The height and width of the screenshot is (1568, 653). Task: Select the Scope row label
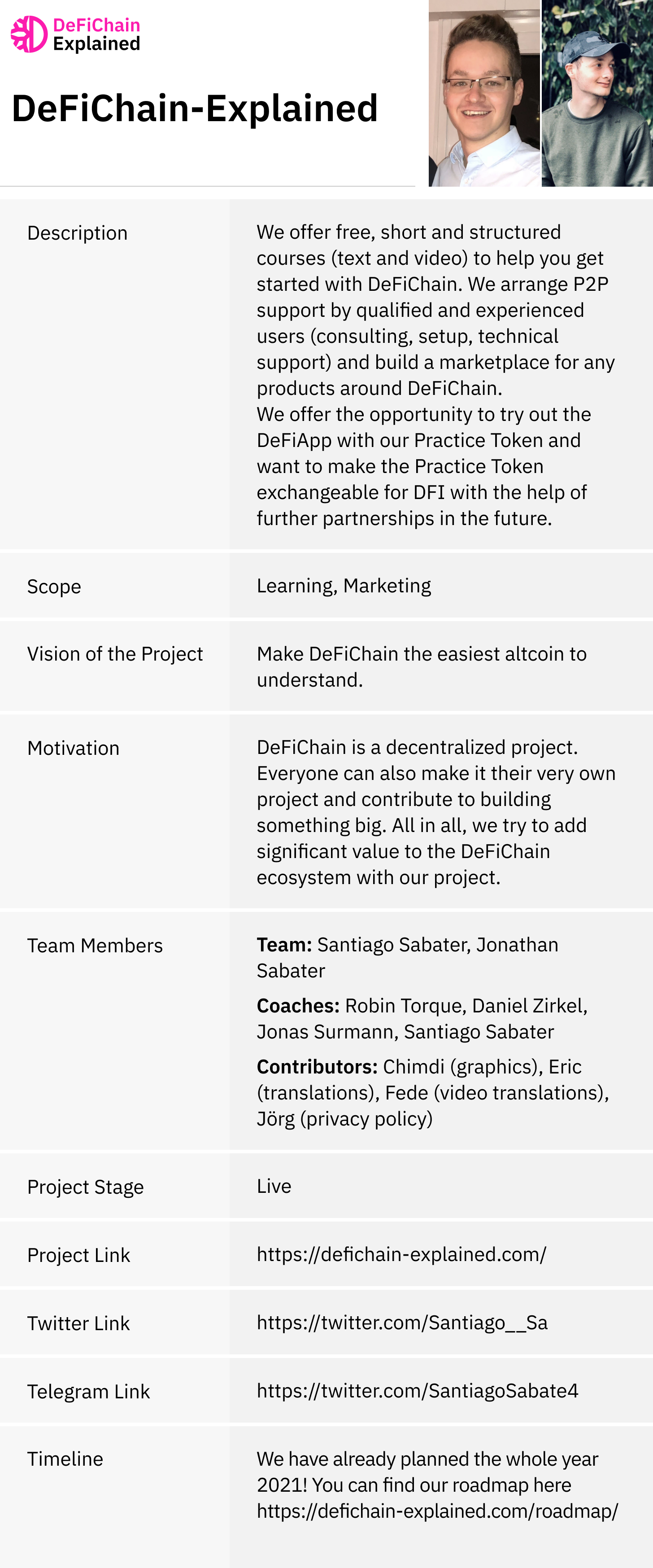pyautogui.click(x=54, y=586)
